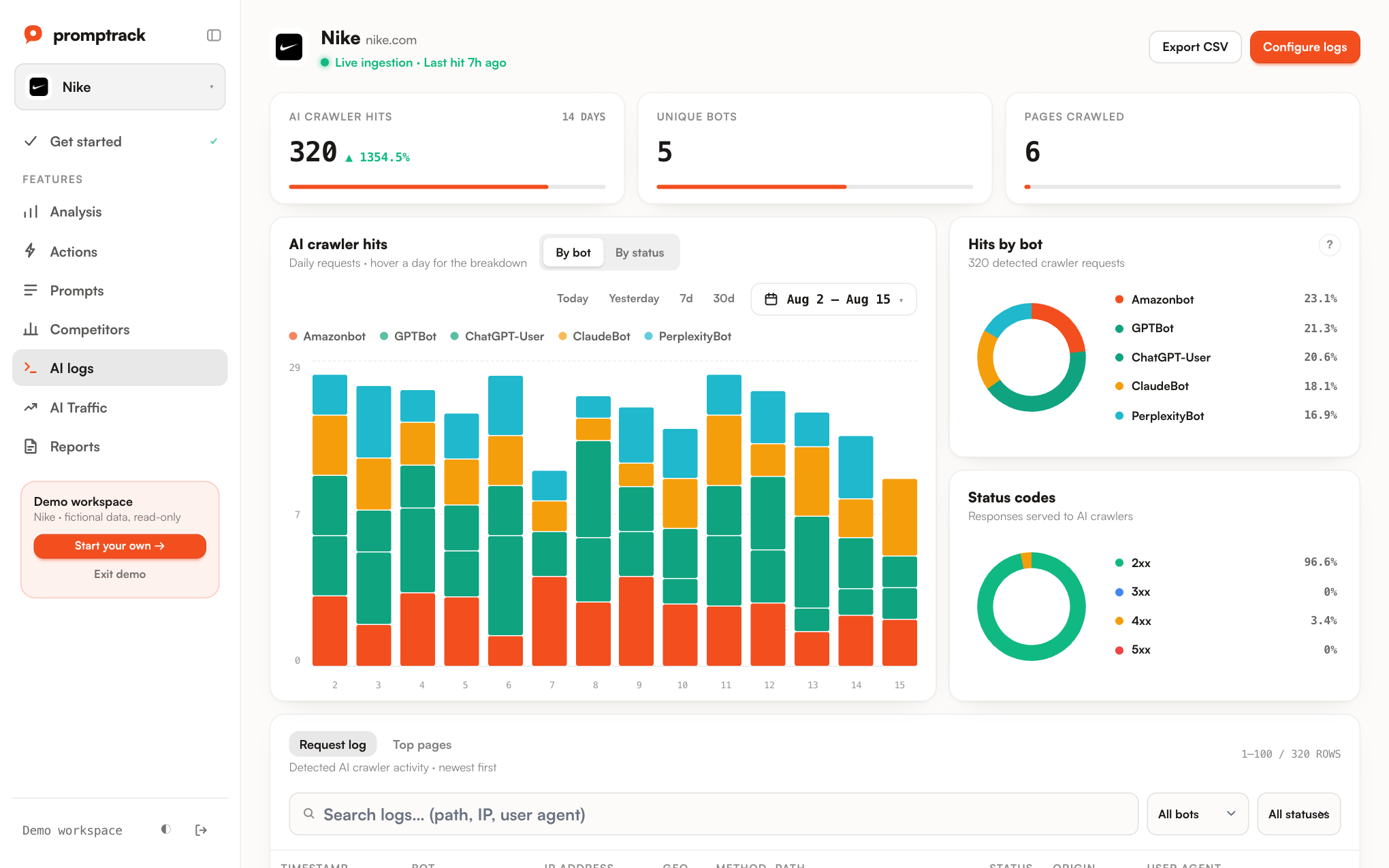Click the stacked bar for day 7
This screenshot has width=1389, height=868.
549,568
